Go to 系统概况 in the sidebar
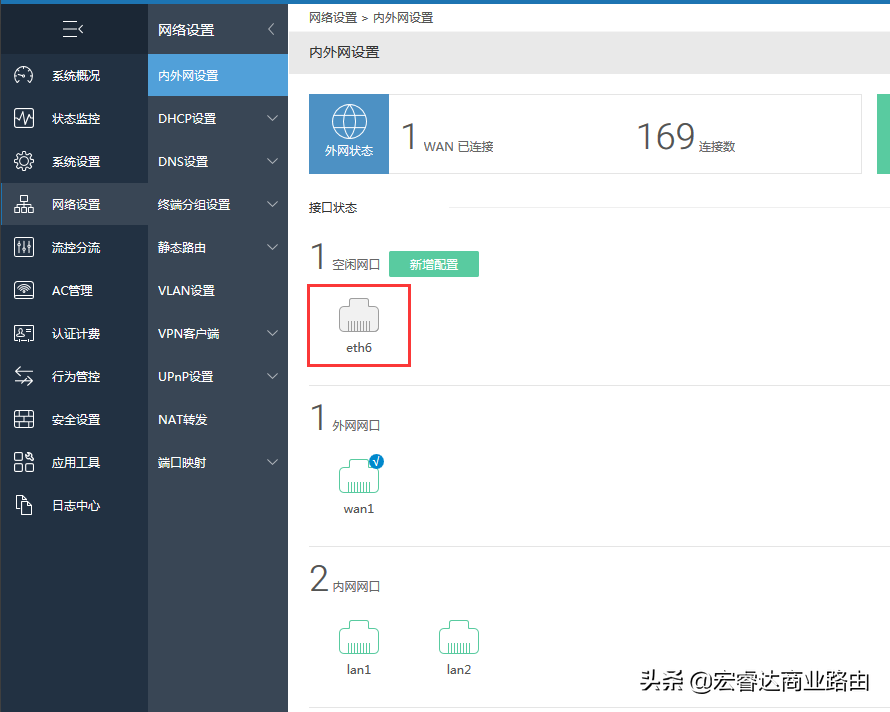Viewport: 890px width, 712px height. [74, 75]
